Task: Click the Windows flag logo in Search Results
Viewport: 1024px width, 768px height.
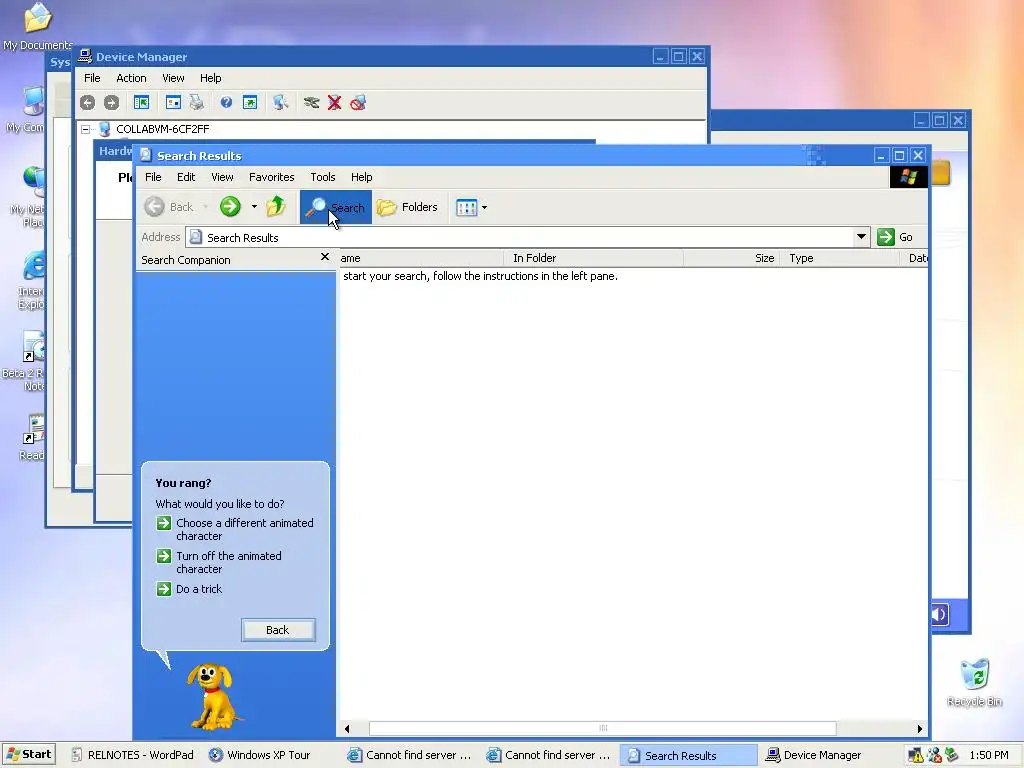Action: click(908, 177)
